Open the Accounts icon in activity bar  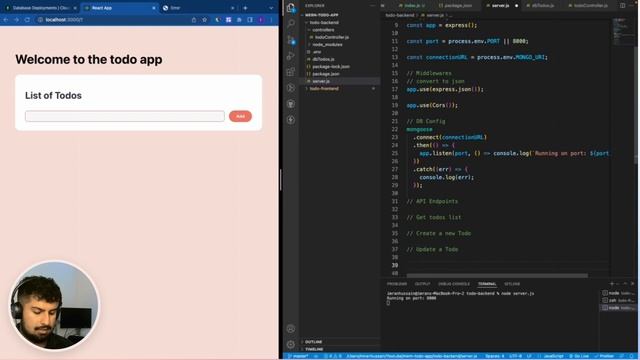coord(291,329)
